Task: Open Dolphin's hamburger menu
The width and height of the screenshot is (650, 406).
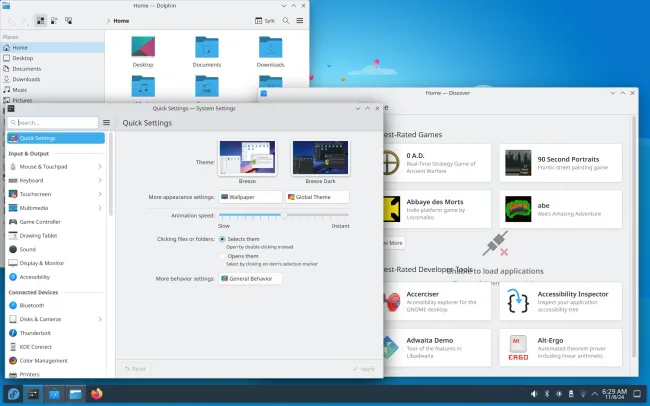Action: (x=300, y=20)
